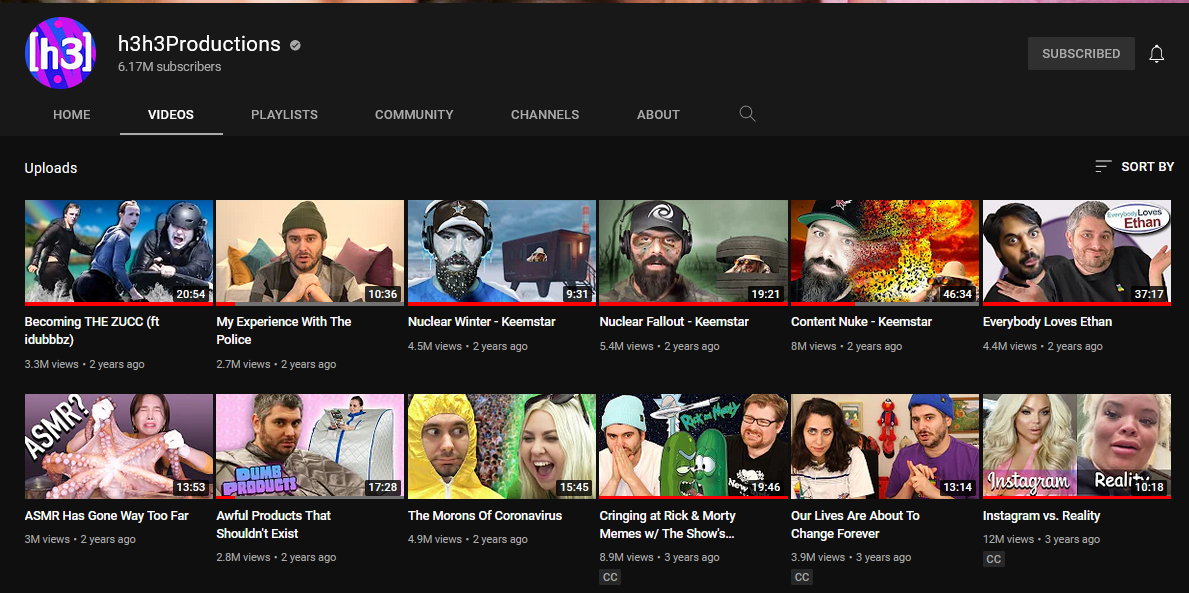The image size is (1189, 593).
Task: Click the 20:54 duration badge
Action: [190, 293]
